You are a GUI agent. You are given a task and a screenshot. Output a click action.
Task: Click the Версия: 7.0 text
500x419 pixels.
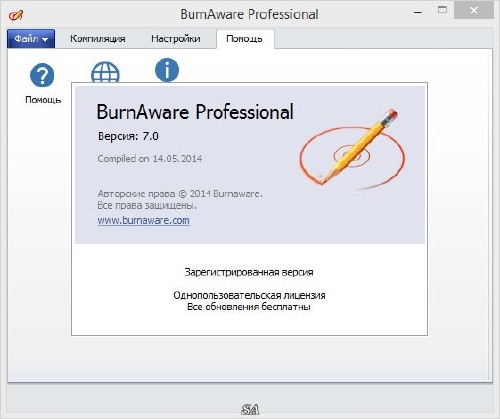[128, 136]
